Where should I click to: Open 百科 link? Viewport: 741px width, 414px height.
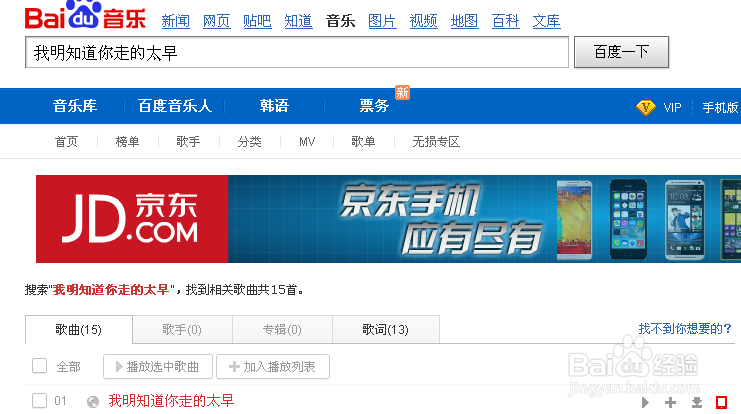[x=506, y=21]
